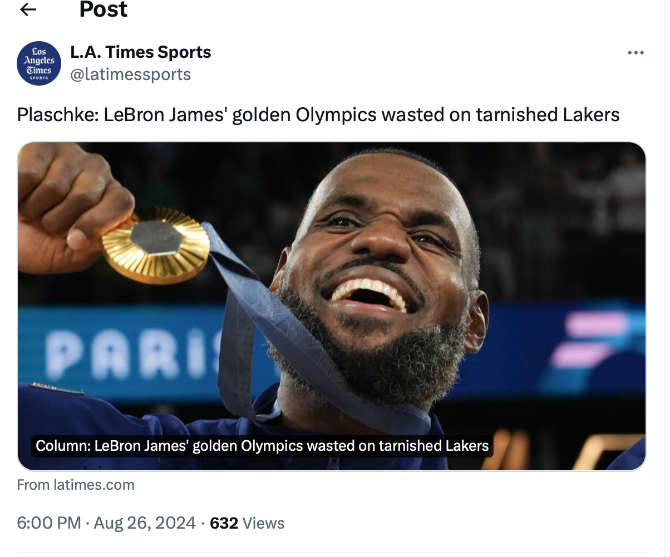Select the Plaschke headline post text

(318, 115)
